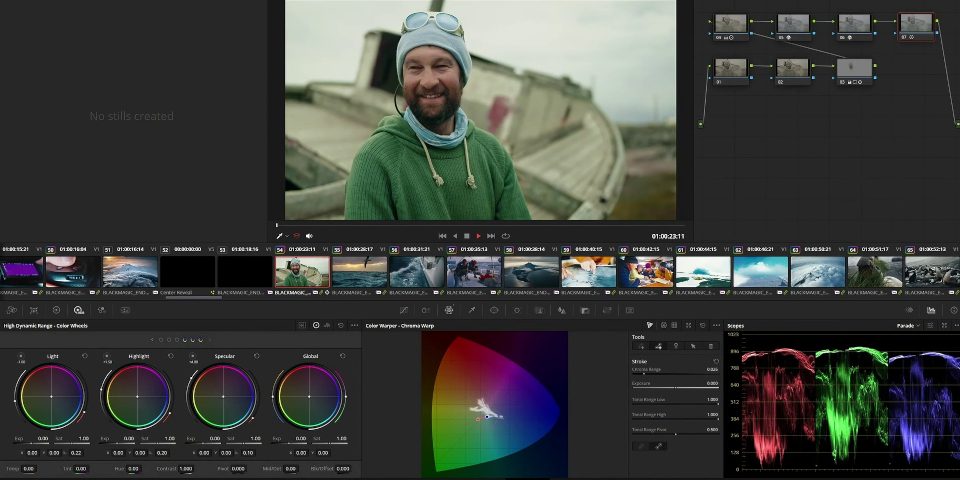Reset the Specular color wheel
Viewport: 960px width, 480px height.
256,356
